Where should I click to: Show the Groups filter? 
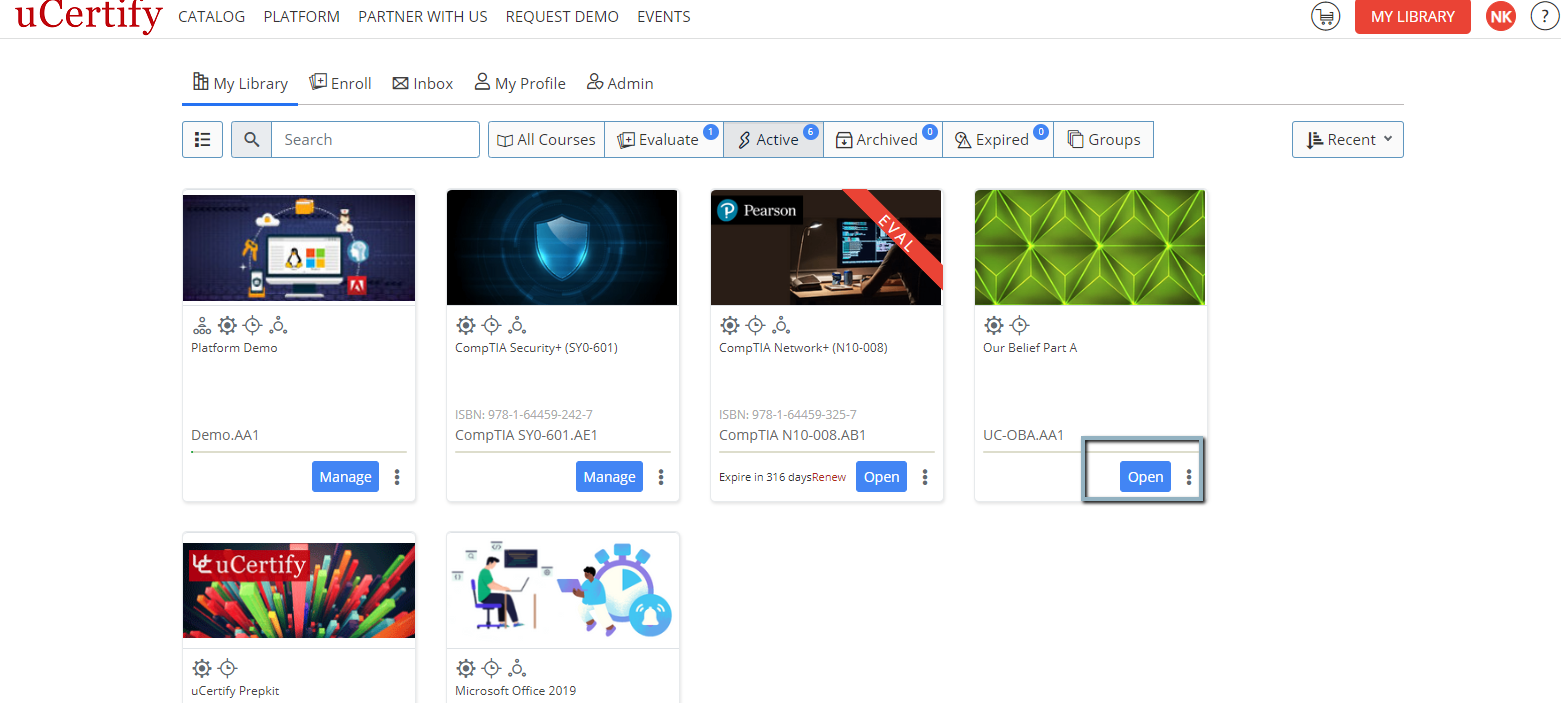1103,140
